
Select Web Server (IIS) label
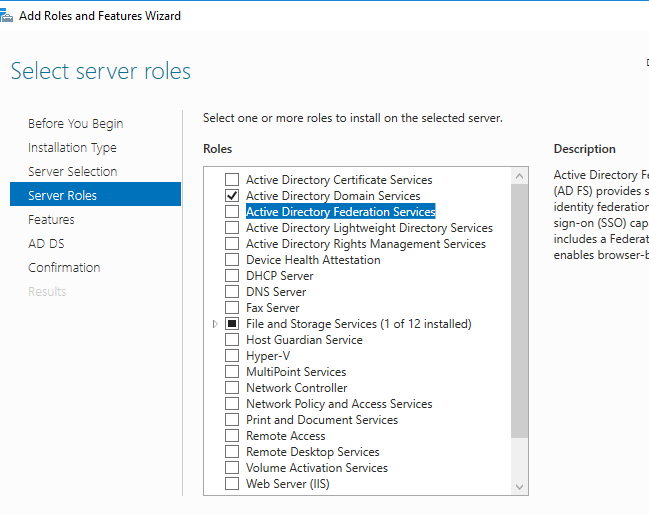[288, 484]
